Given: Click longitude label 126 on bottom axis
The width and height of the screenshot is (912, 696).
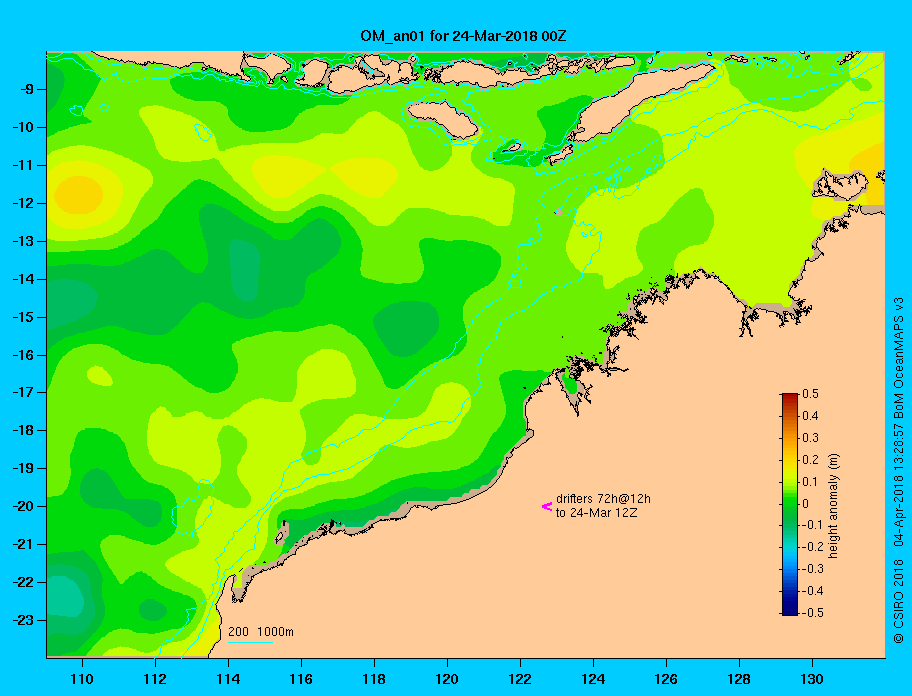Looking at the screenshot, I should coord(666,679).
